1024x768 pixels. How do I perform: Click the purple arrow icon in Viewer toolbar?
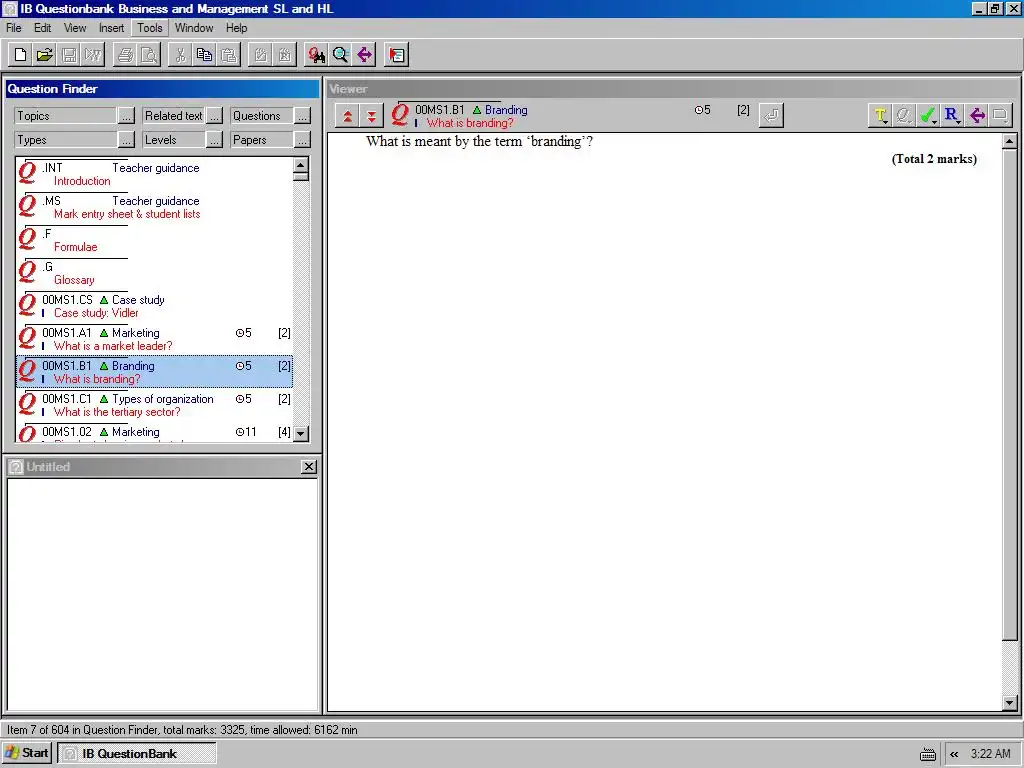[x=977, y=116]
